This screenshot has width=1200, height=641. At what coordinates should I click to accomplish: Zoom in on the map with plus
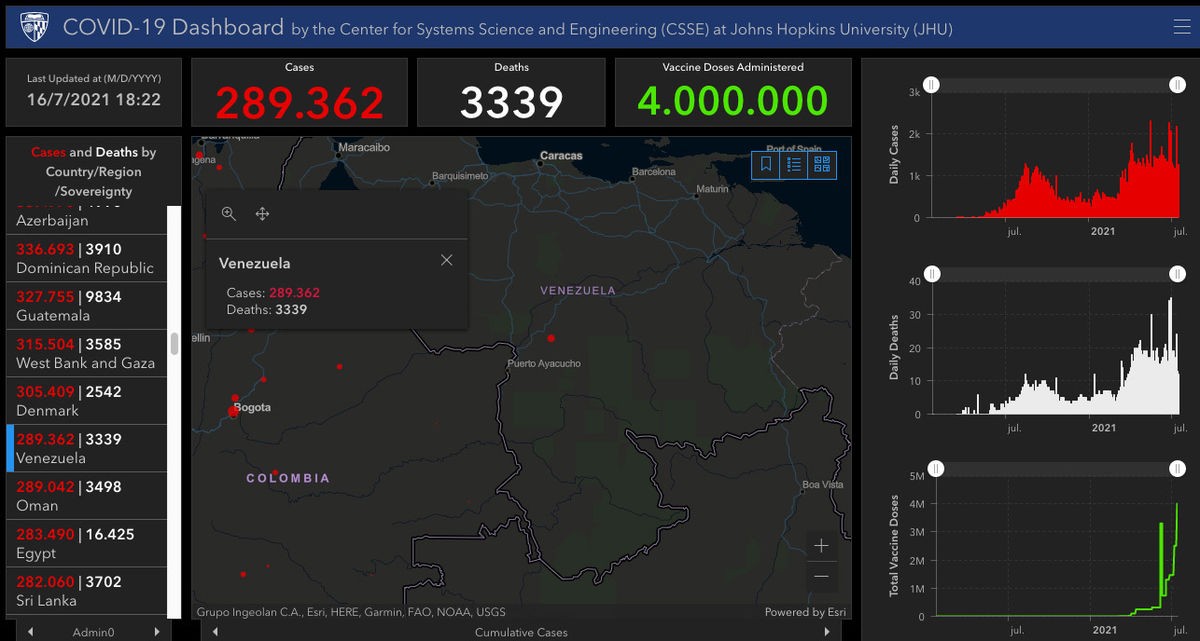click(821, 546)
